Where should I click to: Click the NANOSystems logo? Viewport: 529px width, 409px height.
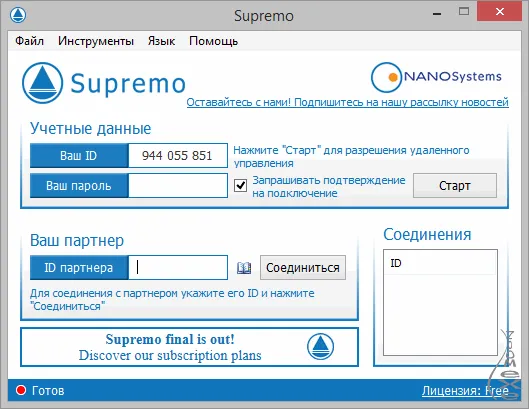(436, 77)
